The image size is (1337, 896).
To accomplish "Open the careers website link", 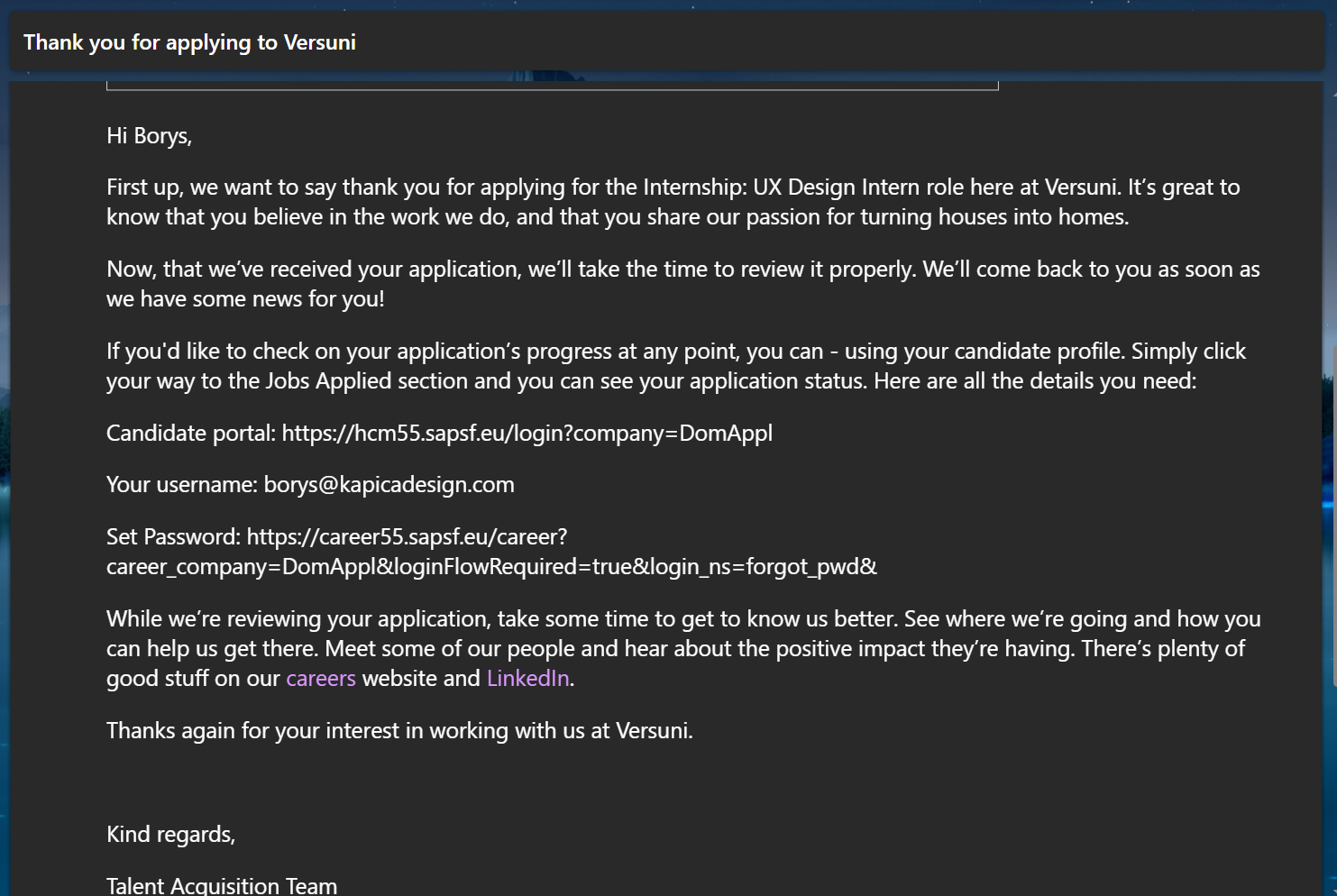I will 320,679.
